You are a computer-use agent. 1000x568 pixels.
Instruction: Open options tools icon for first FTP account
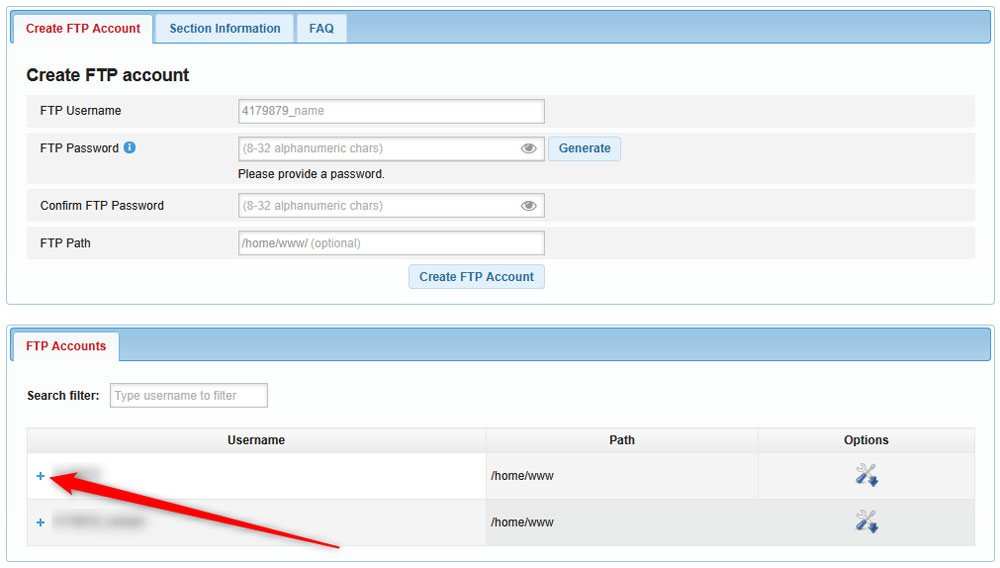click(x=867, y=475)
